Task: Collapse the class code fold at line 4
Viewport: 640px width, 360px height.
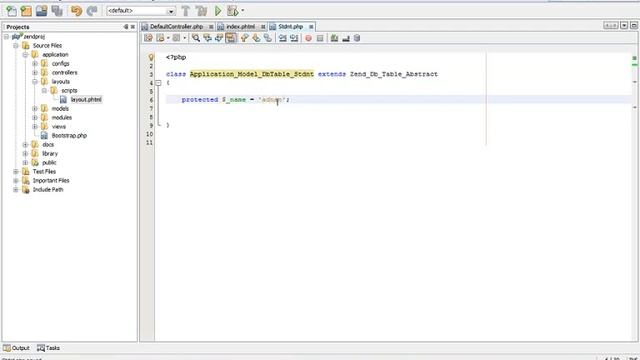Action: point(158,83)
